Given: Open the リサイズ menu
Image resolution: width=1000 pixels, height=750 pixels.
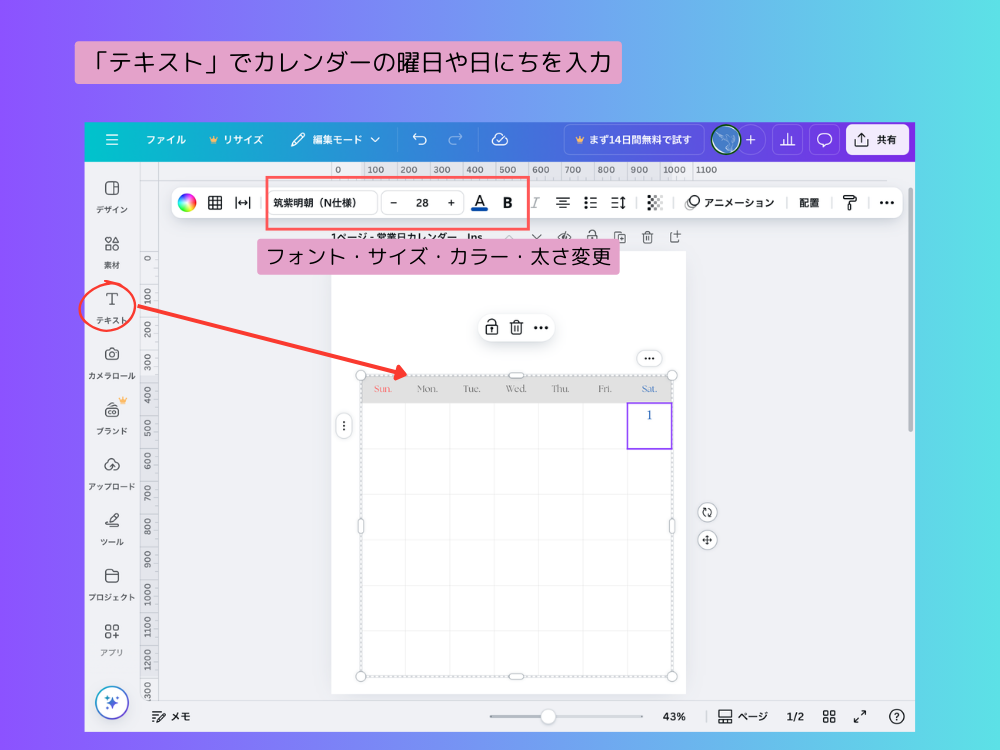Looking at the screenshot, I should [243, 139].
